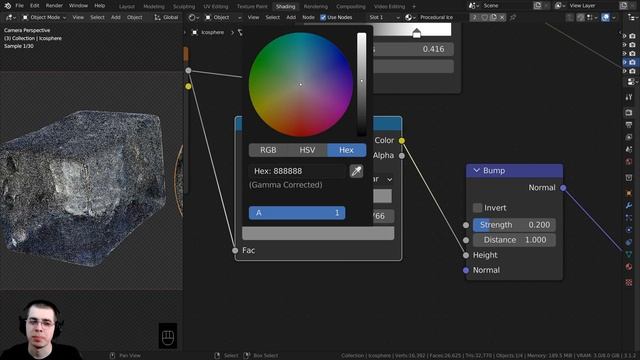Open the Tool properties tab icon
This screenshot has width=640, height=360.
pos(629,97)
